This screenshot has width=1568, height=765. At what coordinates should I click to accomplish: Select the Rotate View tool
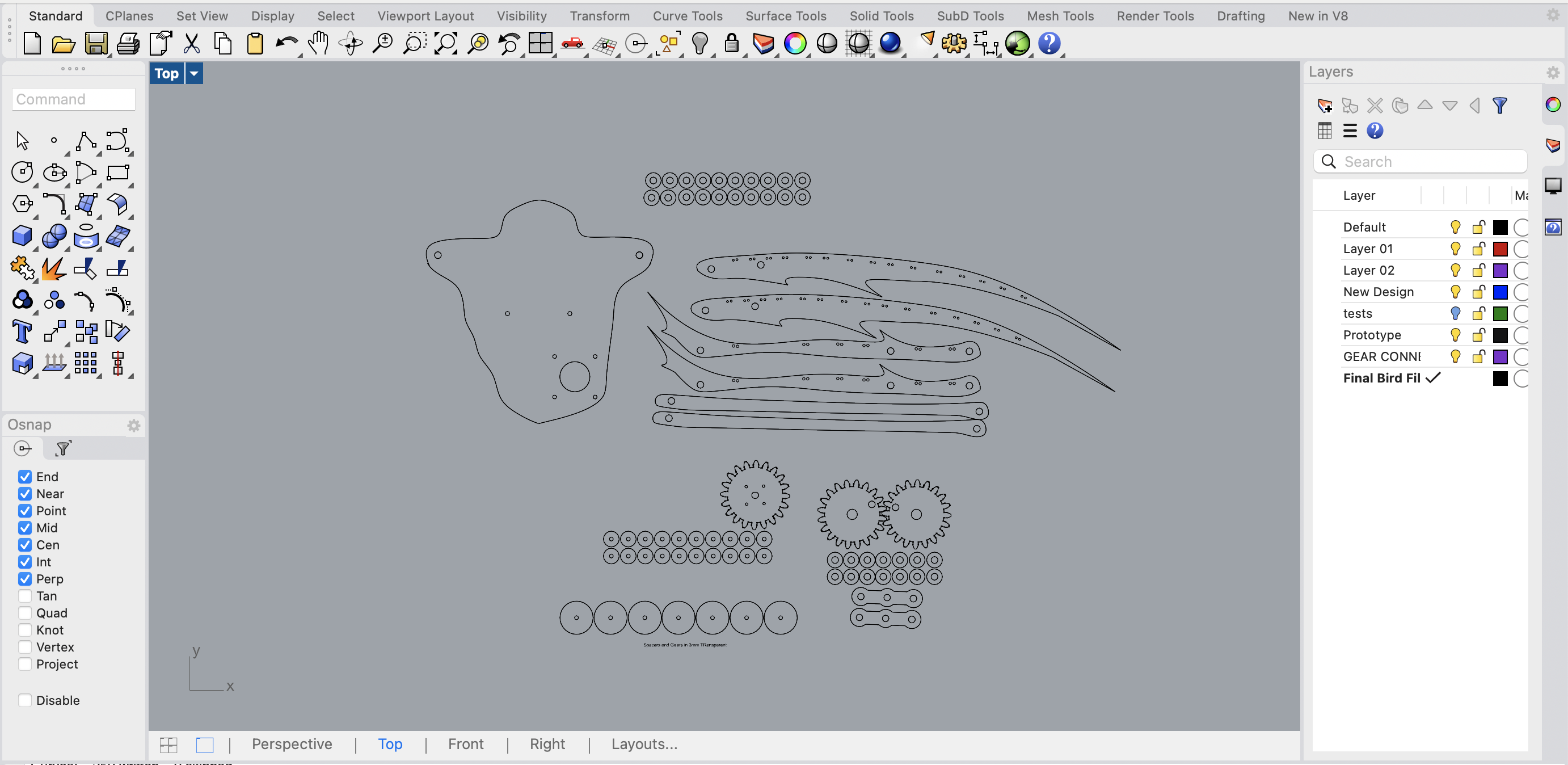click(x=351, y=44)
